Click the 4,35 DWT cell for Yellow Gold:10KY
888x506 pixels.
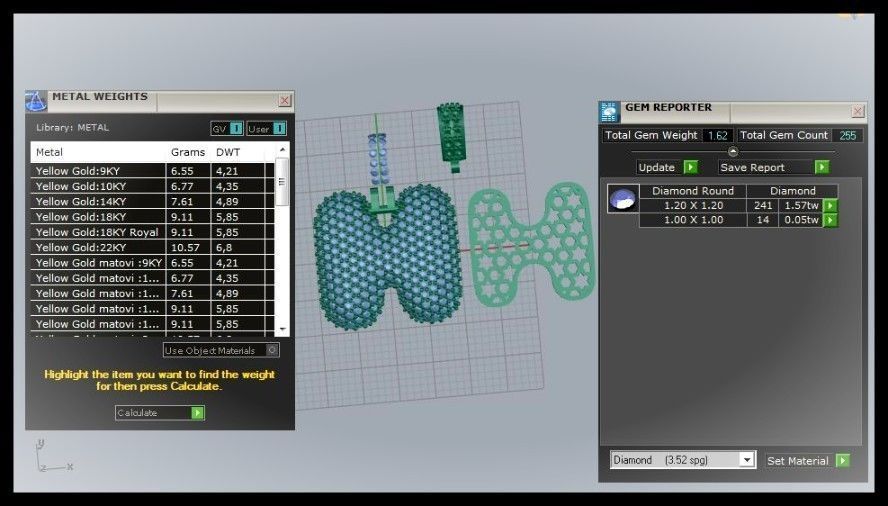click(237, 186)
